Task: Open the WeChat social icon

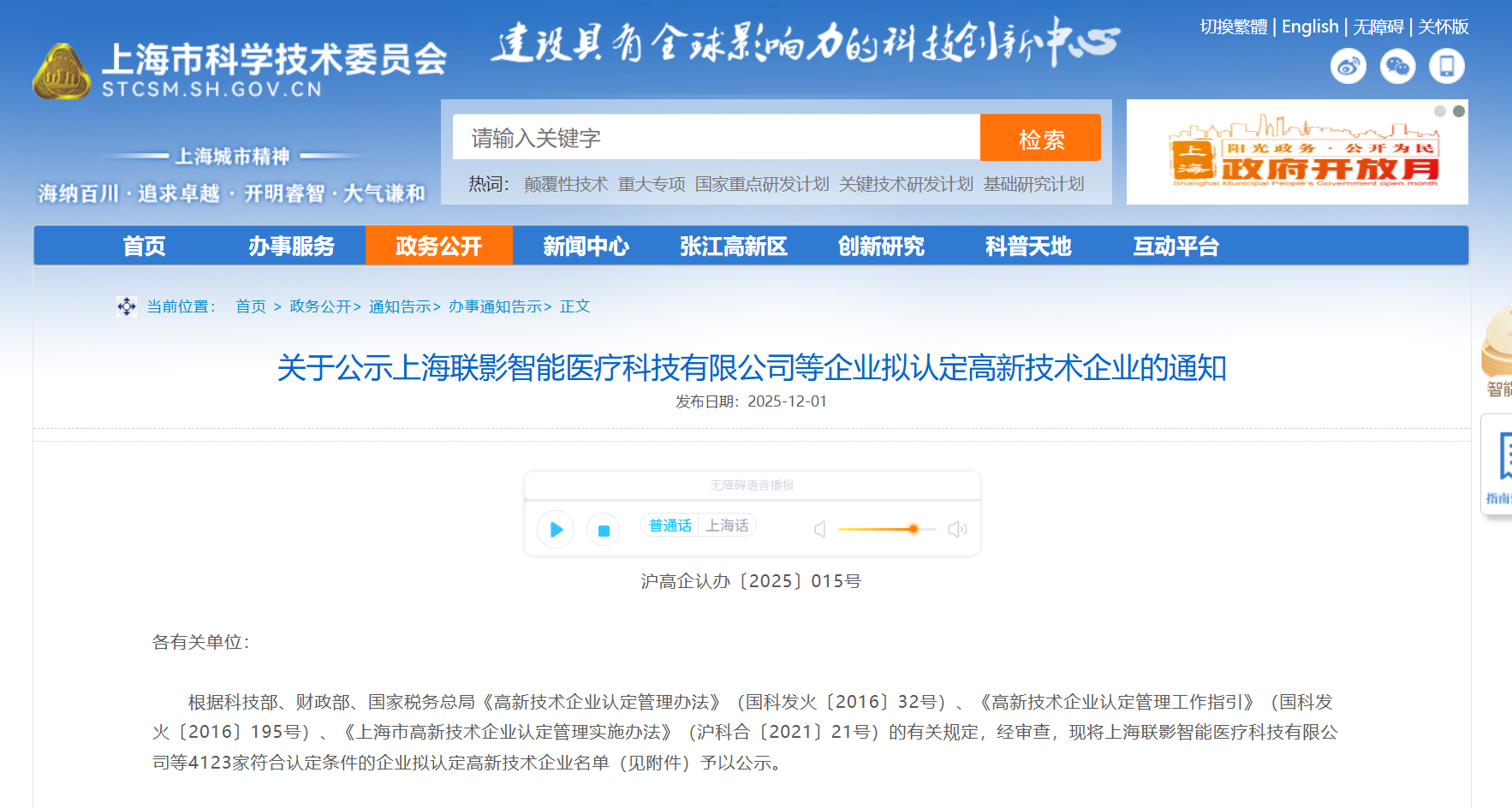Action: (x=1397, y=66)
